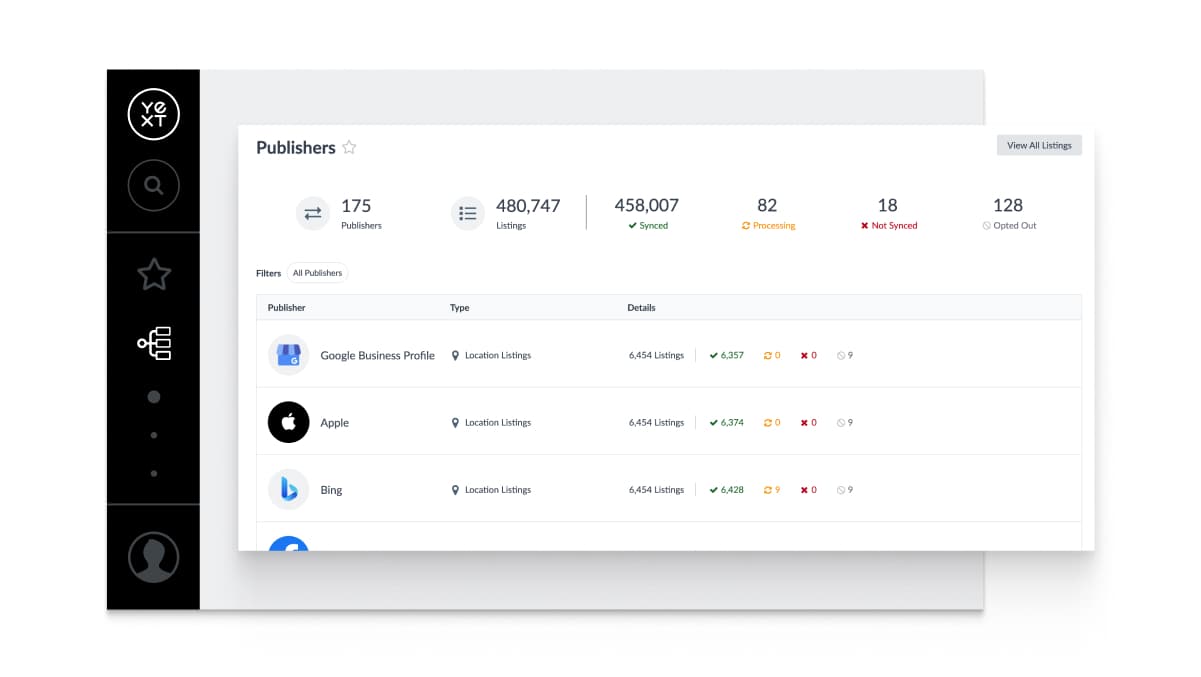Sort by the Publisher column header
The image size is (1201, 677).
click(x=286, y=307)
